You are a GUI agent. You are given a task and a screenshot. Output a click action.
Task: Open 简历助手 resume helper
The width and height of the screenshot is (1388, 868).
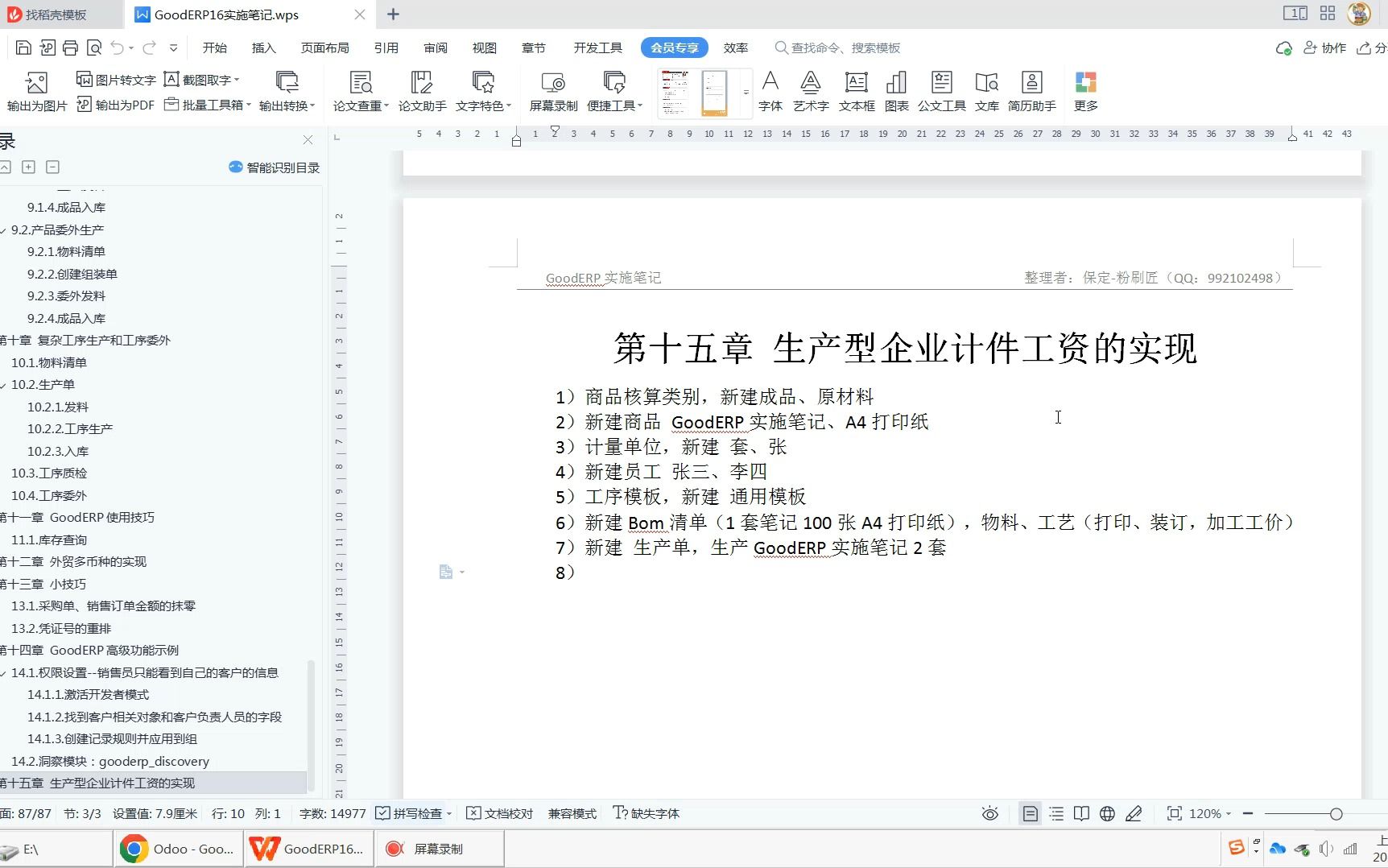pos(1031,92)
